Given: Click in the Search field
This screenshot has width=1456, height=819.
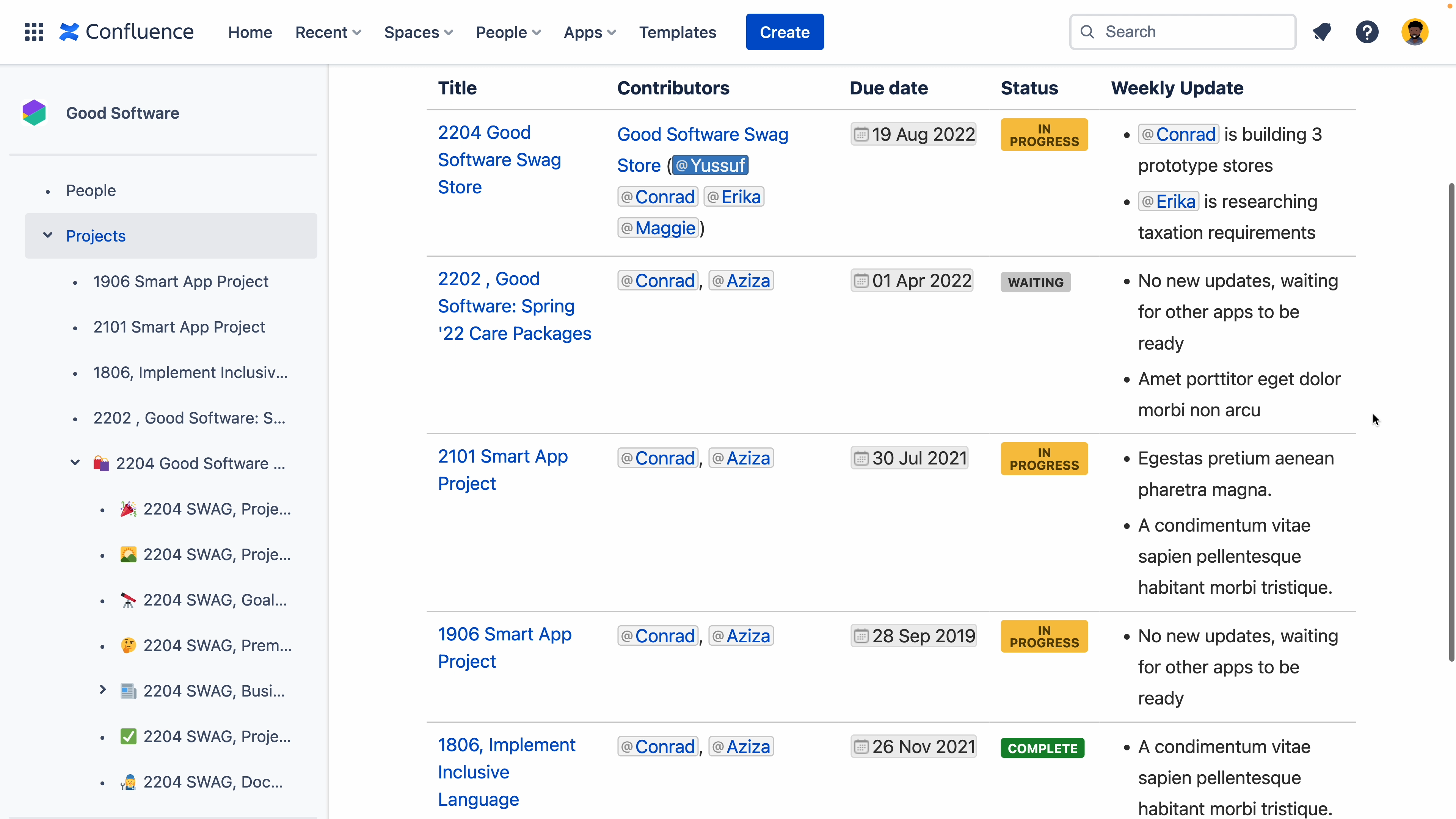Looking at the screenshot, I should [x=1183, y=32].
